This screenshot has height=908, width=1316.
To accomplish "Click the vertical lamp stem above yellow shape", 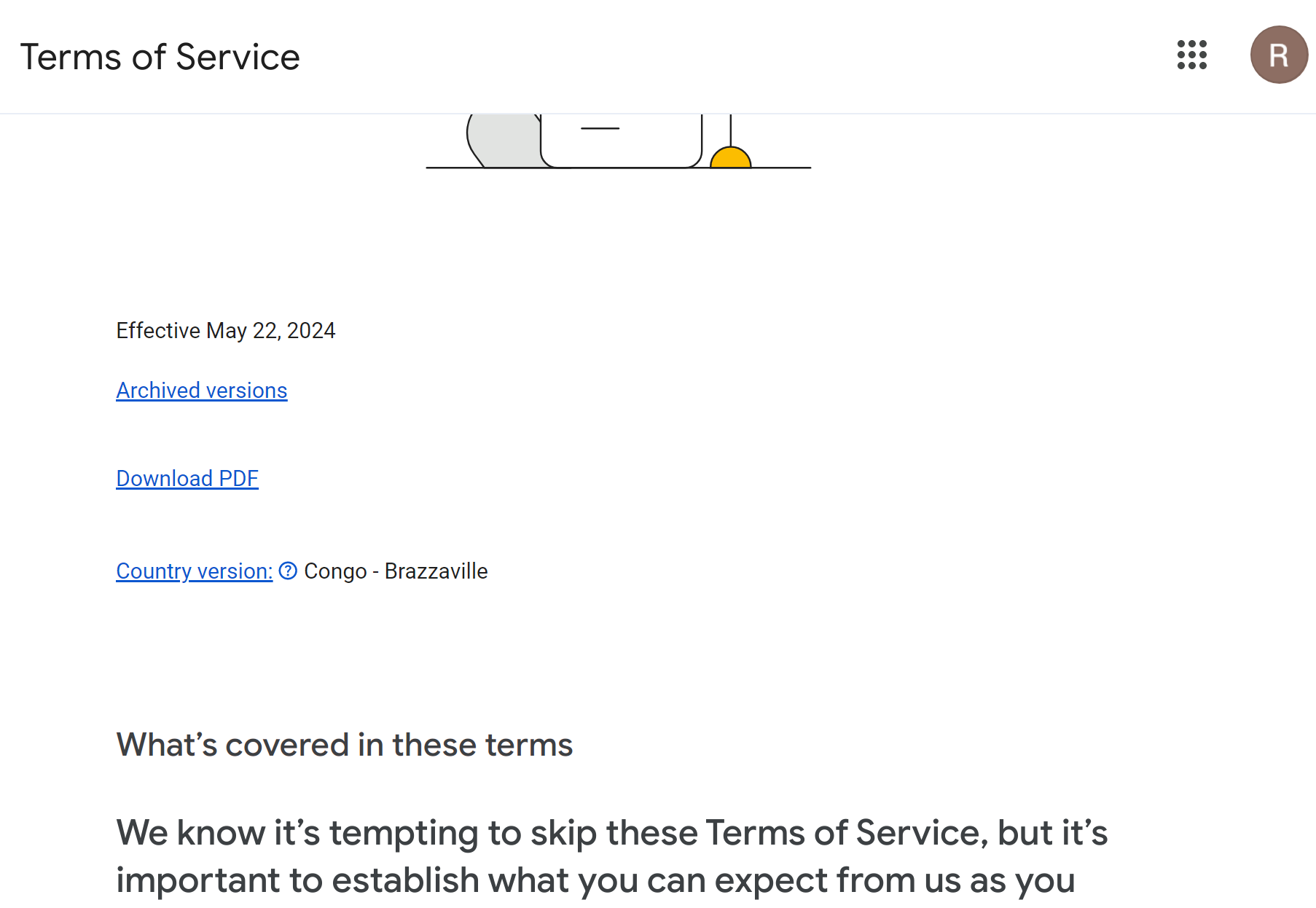I will [x=730, y=130].
